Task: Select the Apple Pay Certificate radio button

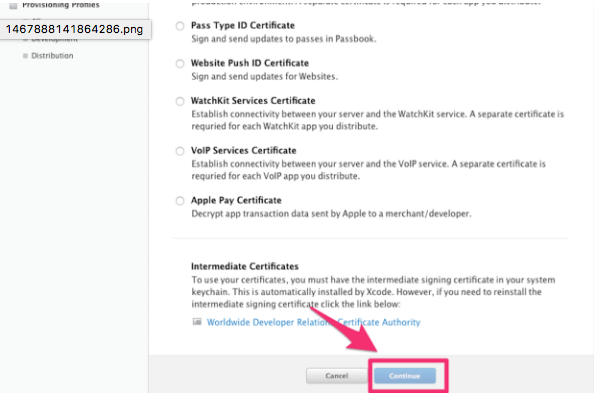Action: coord(180,201)
